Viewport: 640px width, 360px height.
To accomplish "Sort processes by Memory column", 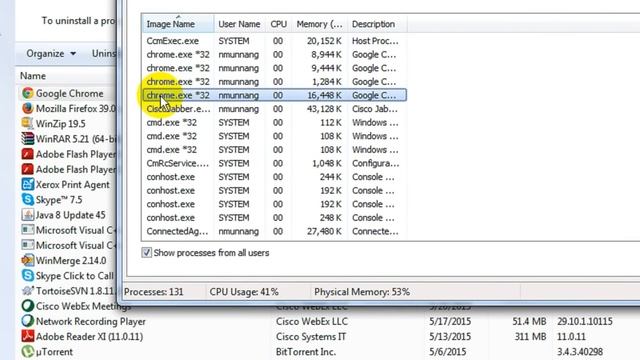I will (319, 24).
